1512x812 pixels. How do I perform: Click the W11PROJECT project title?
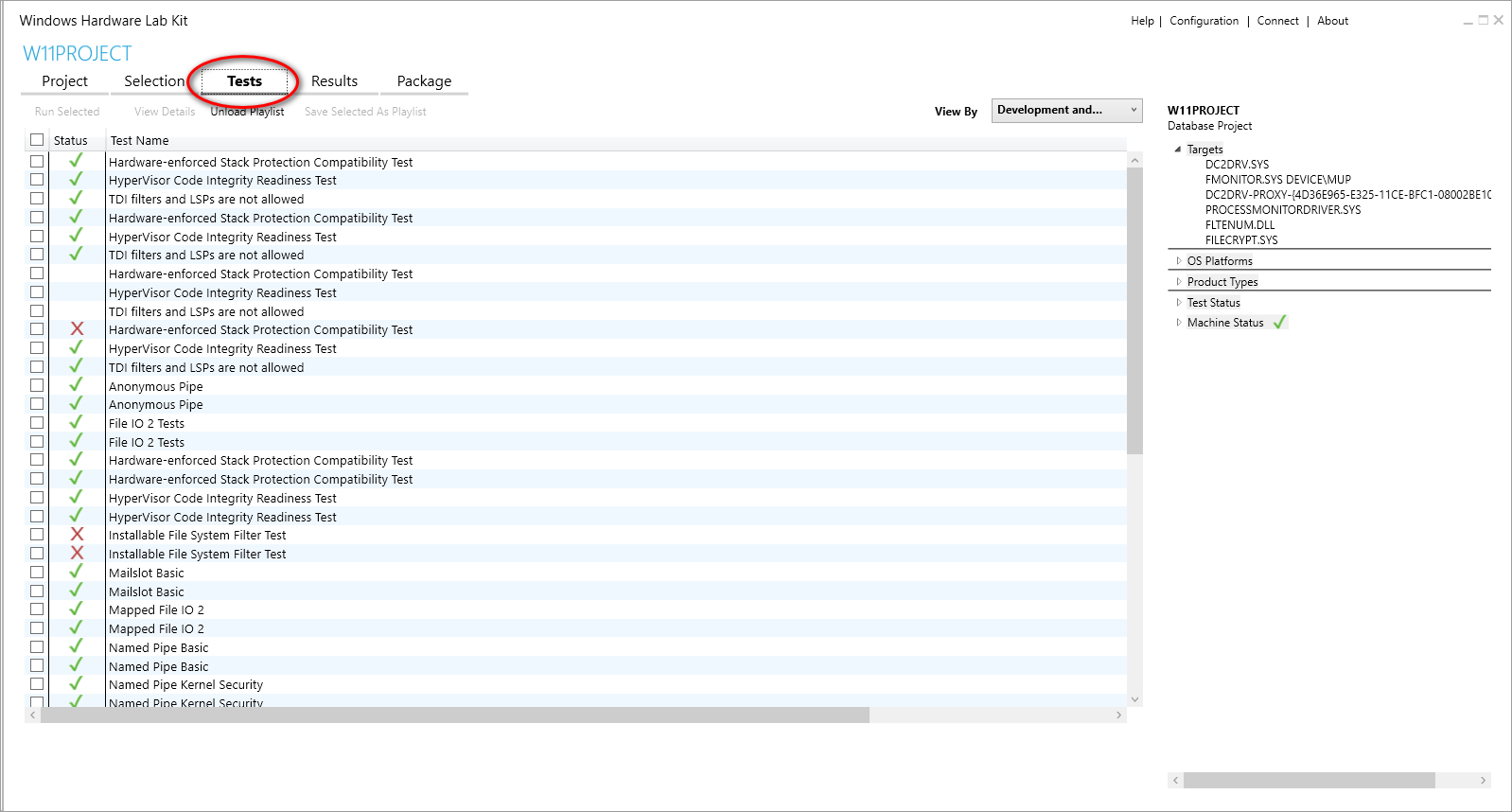pos(78,53)
